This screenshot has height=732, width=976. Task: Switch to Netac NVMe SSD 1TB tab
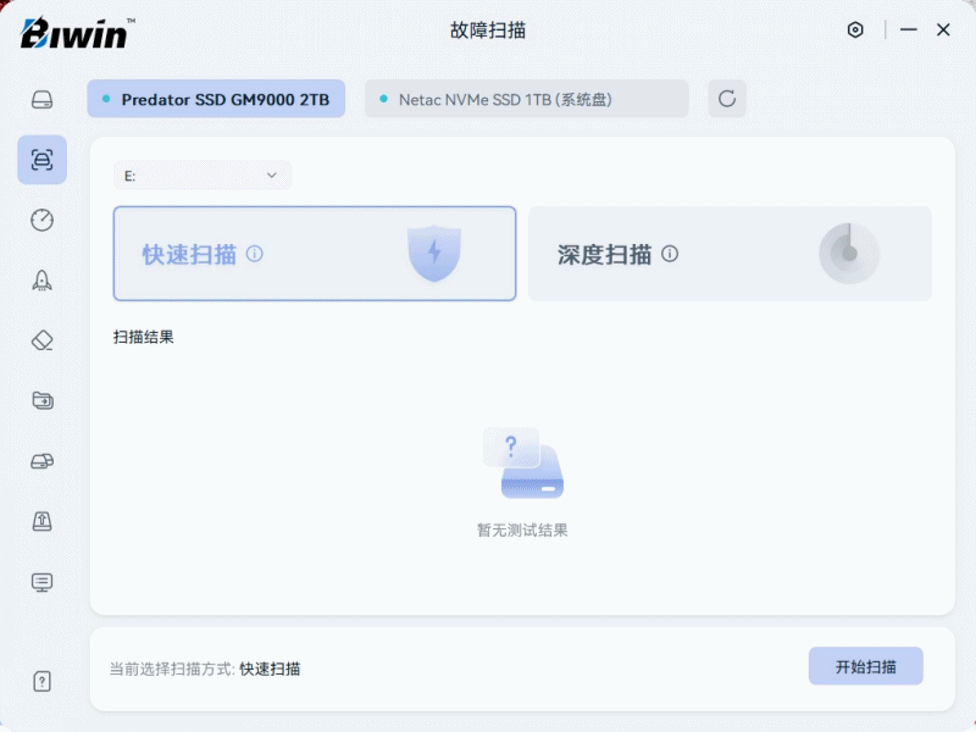pyautogui.click(x=526, y=99)
